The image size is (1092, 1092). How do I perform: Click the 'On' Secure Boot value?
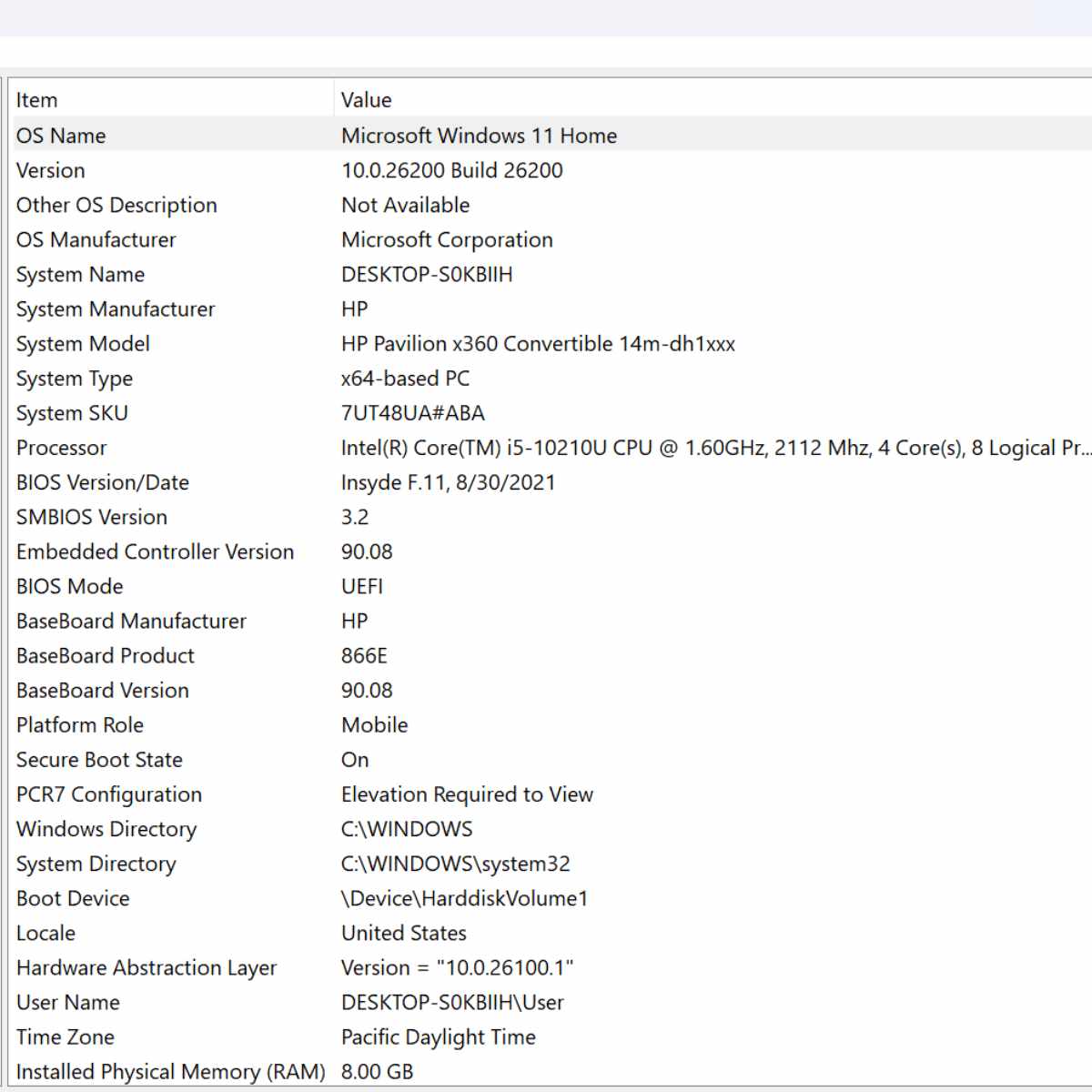coord(355,760)
